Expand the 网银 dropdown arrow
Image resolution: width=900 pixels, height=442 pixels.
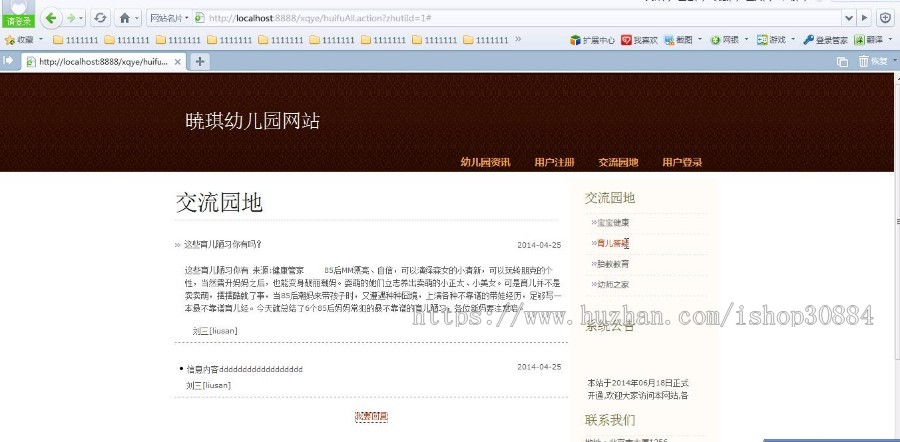pyautogui.click(x=746, y=40)
